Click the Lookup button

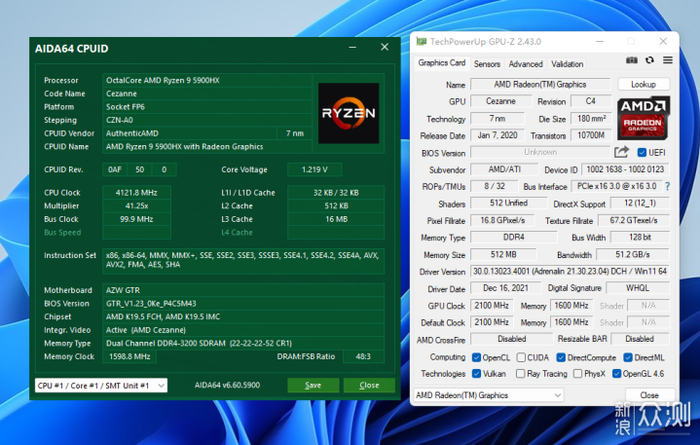coord(643,85)
